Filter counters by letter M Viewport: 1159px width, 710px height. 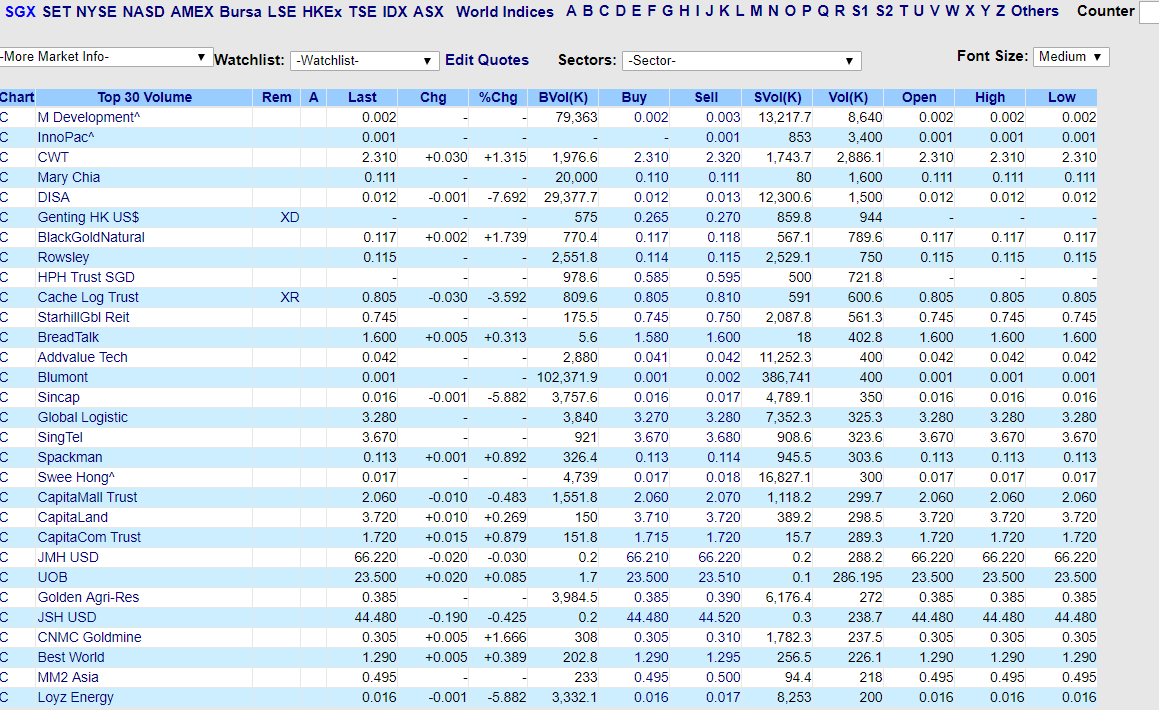756,11
